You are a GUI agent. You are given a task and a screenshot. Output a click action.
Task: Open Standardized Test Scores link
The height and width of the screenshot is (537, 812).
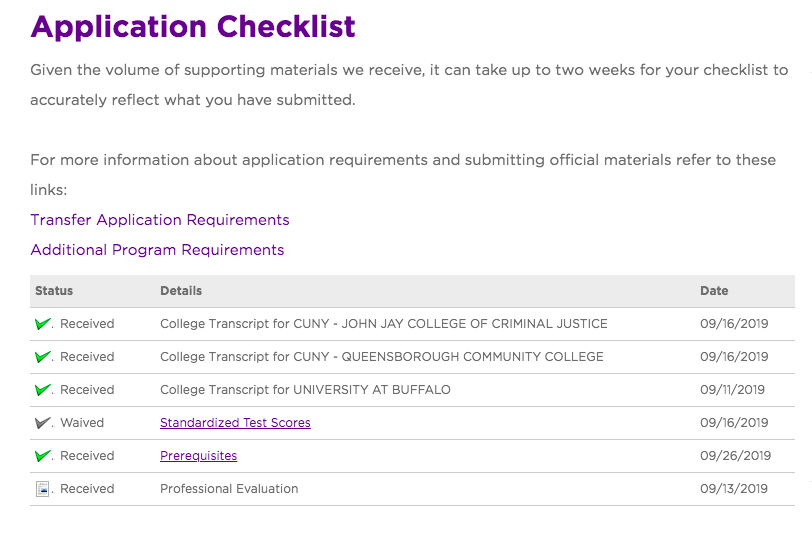point(235,423)
